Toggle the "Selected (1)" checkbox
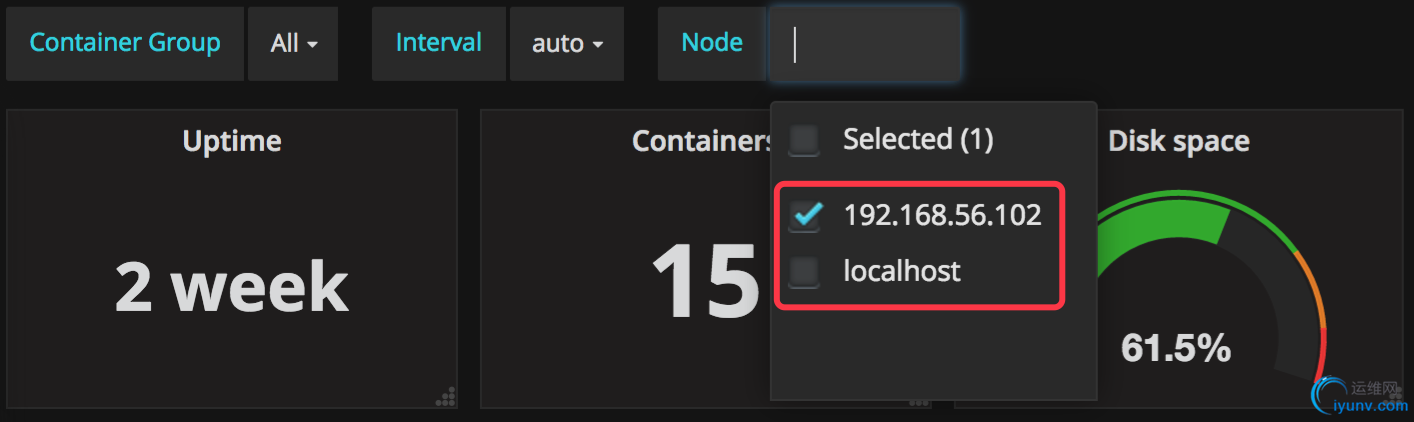 [804, 140]
